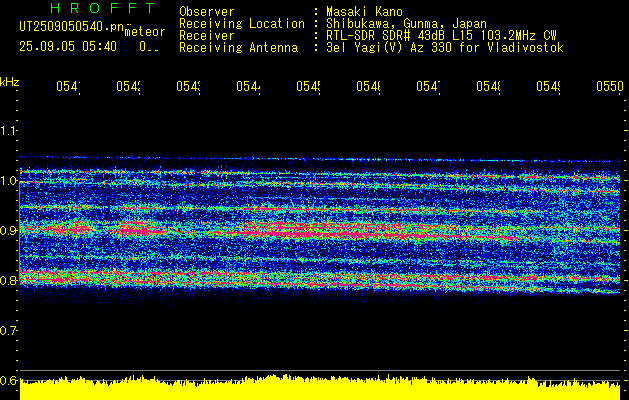Click the yellow signal level graph
This screenshot has width=629, height=400.
tap(320, 388)
